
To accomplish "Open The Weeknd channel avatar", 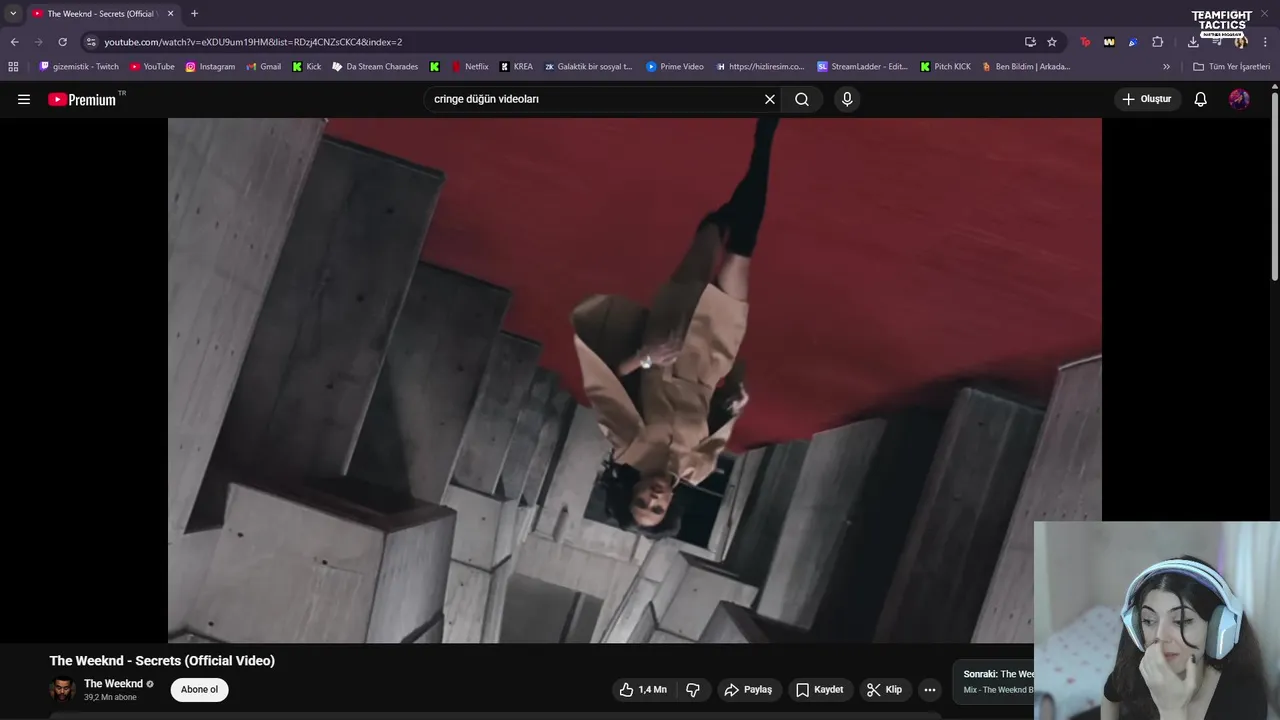I will click(62, 690).
